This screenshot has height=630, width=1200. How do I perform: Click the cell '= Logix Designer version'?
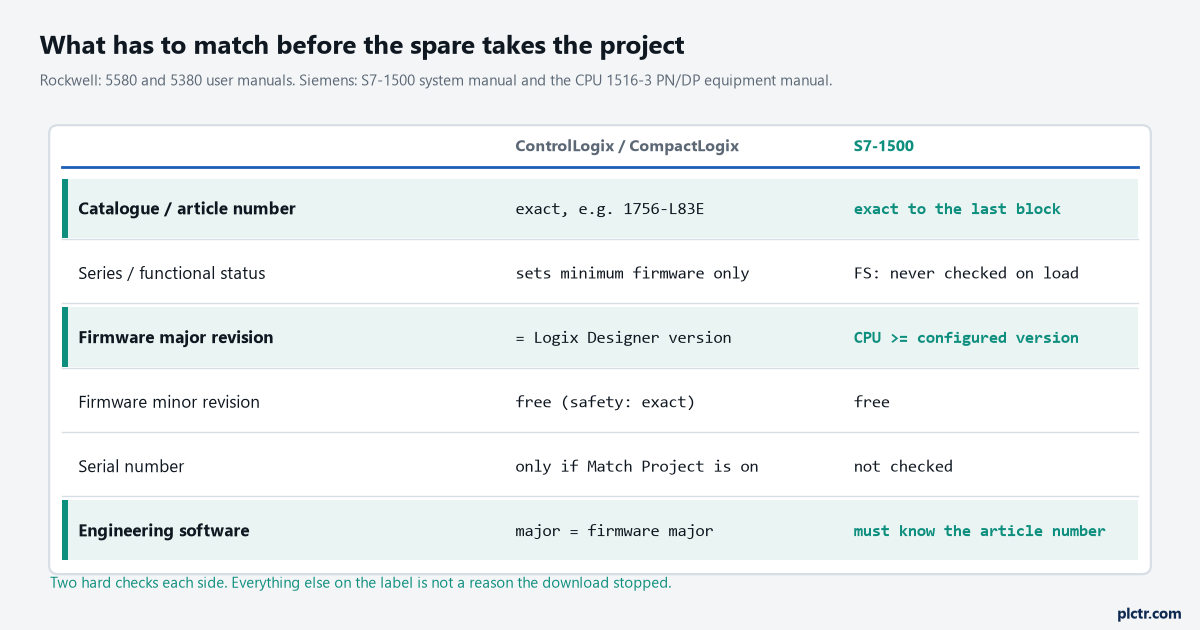[623, 338]
